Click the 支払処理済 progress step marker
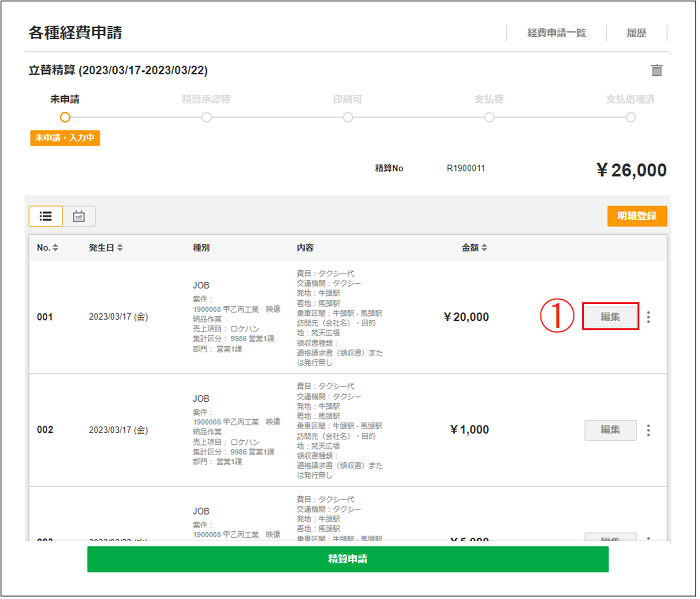 pos(630,117)
